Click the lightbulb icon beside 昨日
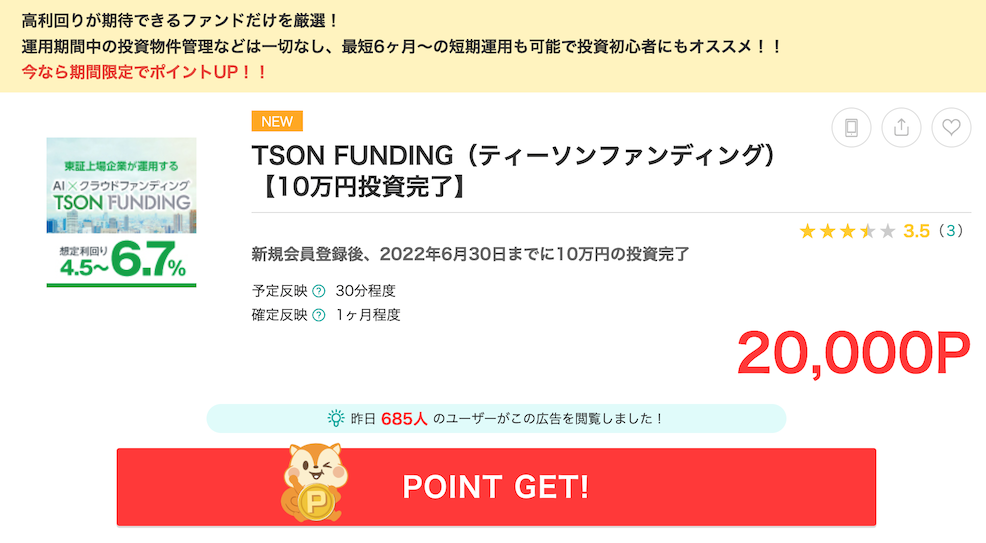This screenshot has width=986, height=543. [x=336, y=419]
